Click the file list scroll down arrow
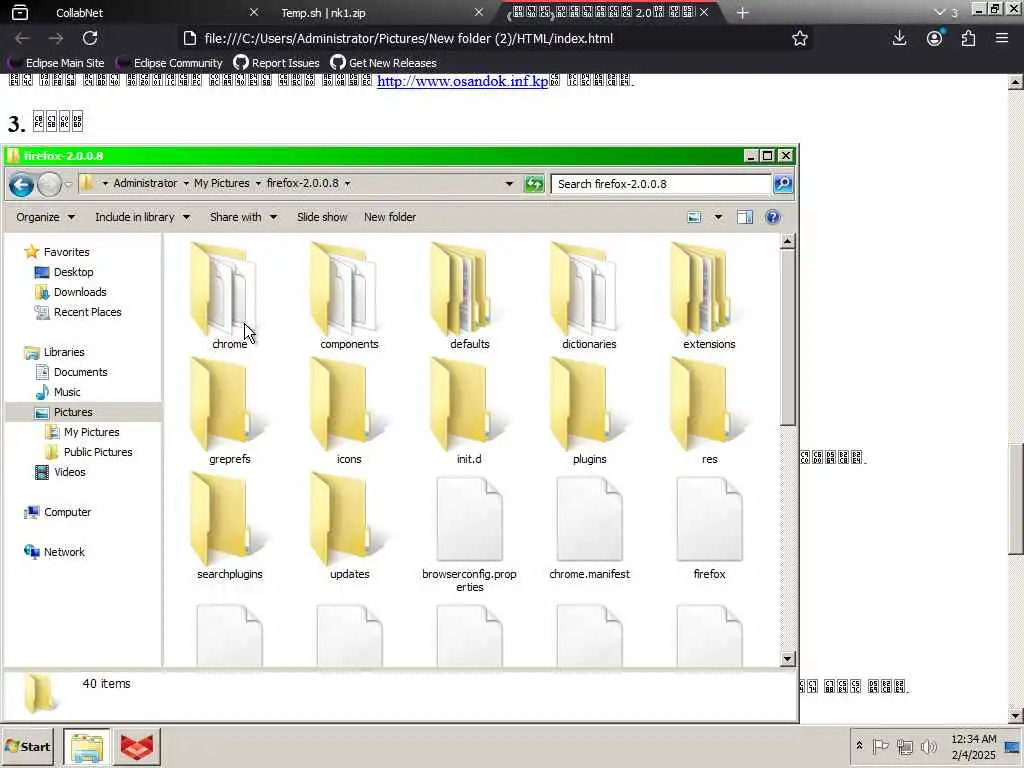This screenshot has height=768, width=1024. pyautogui.click(x=788, y=659)
